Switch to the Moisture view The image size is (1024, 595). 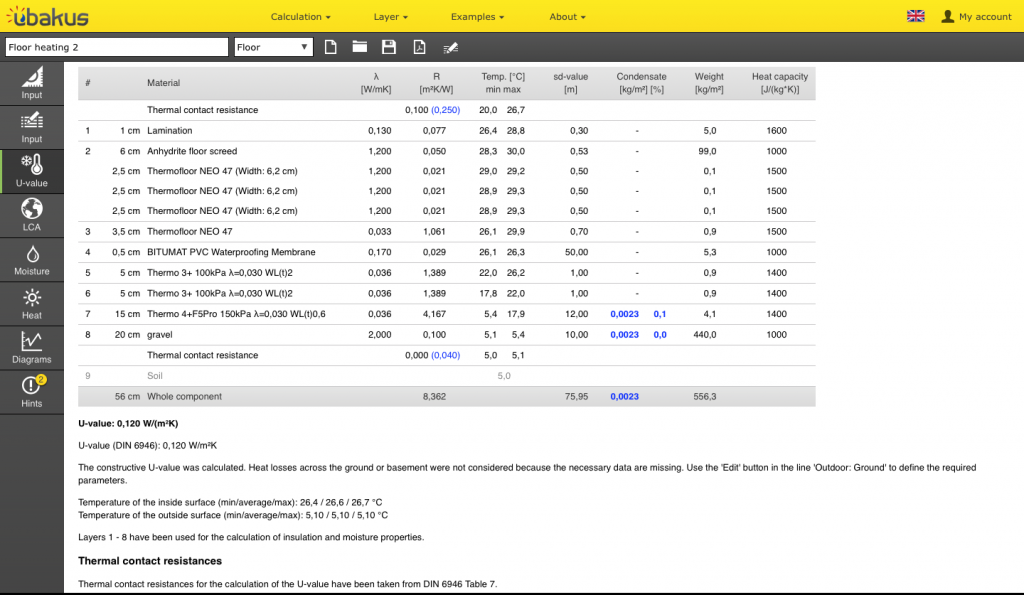[32, 259]
